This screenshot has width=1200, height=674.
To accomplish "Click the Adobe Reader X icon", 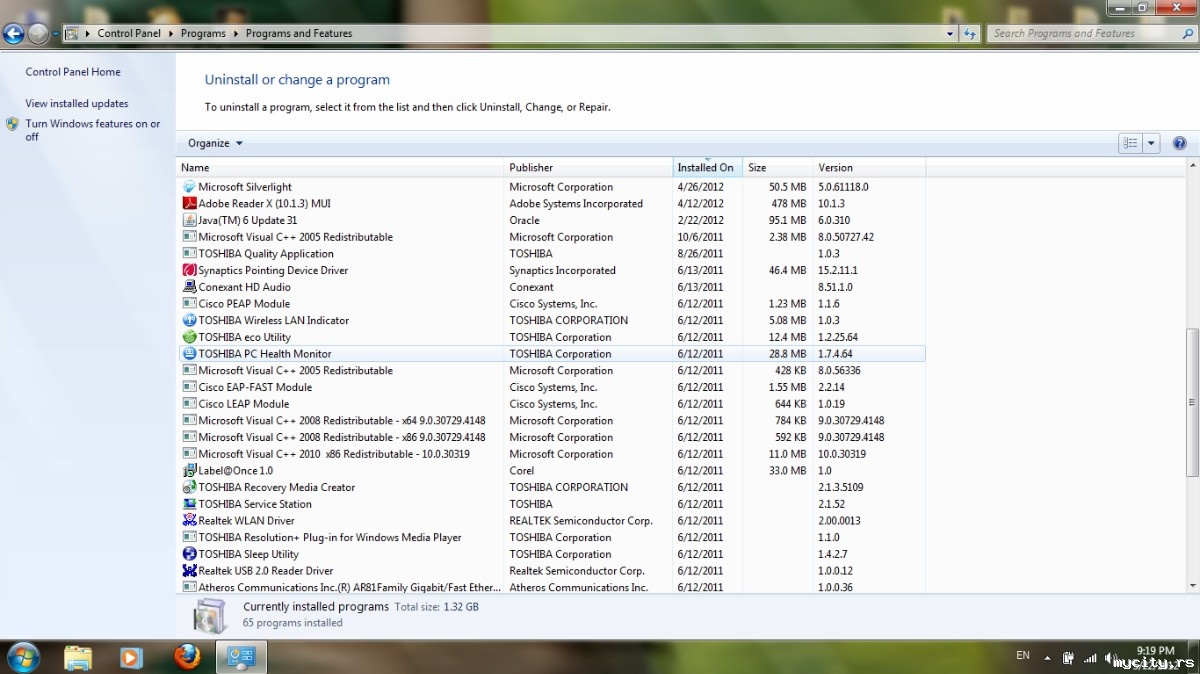I will [190, 203].
